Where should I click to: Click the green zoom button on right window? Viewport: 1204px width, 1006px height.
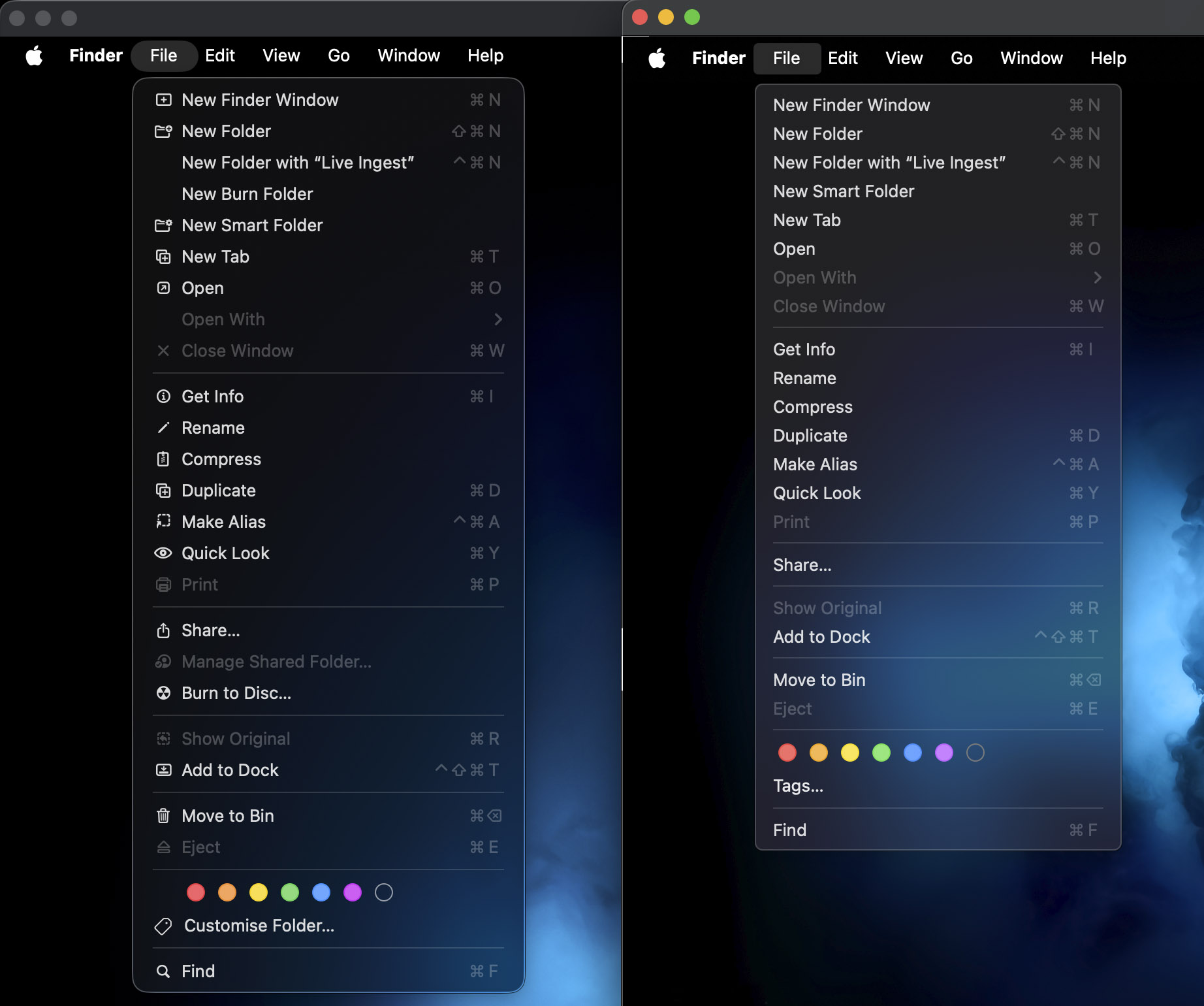pyautogui.click(x=692, y=17)
